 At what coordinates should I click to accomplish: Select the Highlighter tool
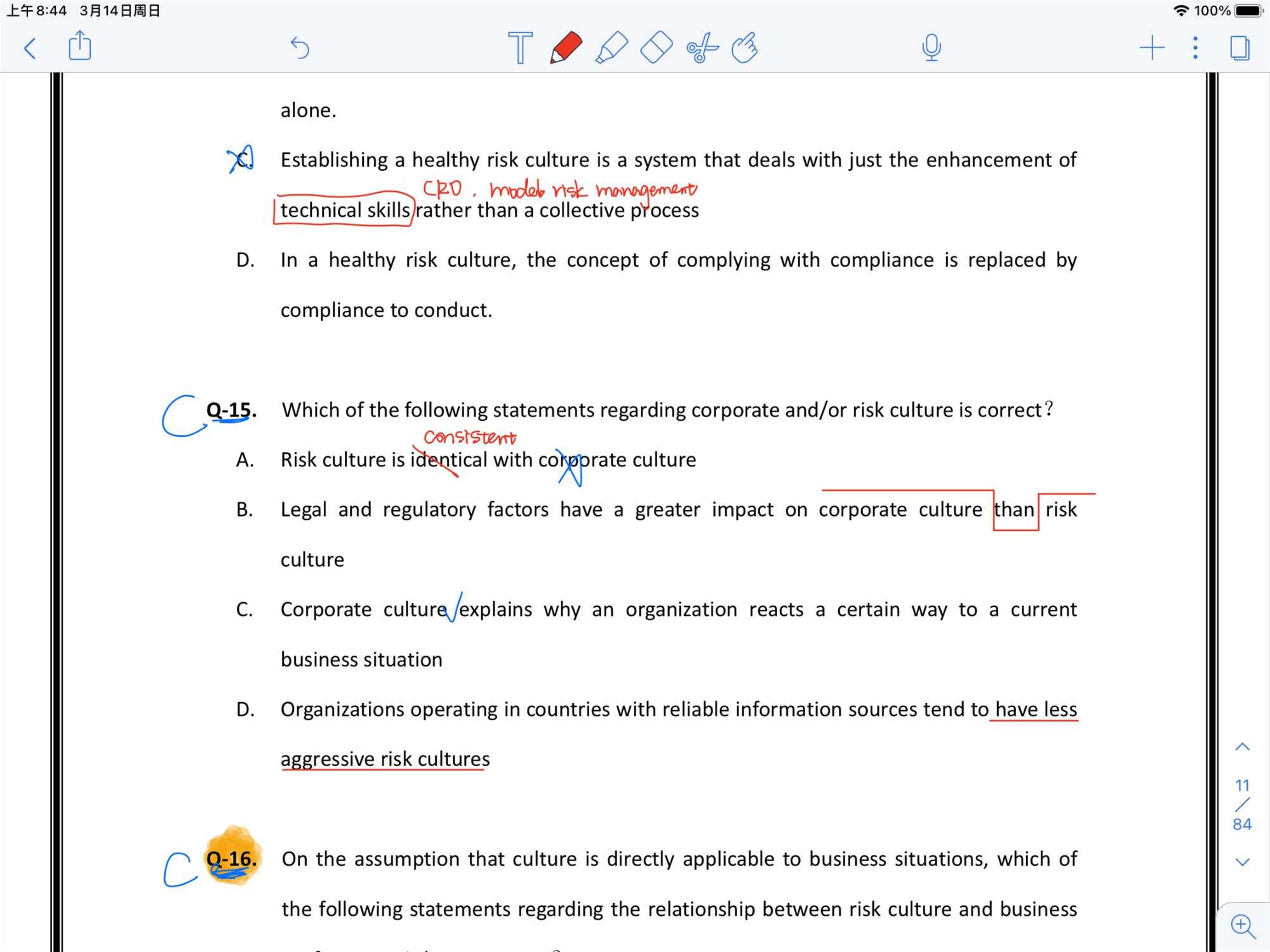(611, 48)
